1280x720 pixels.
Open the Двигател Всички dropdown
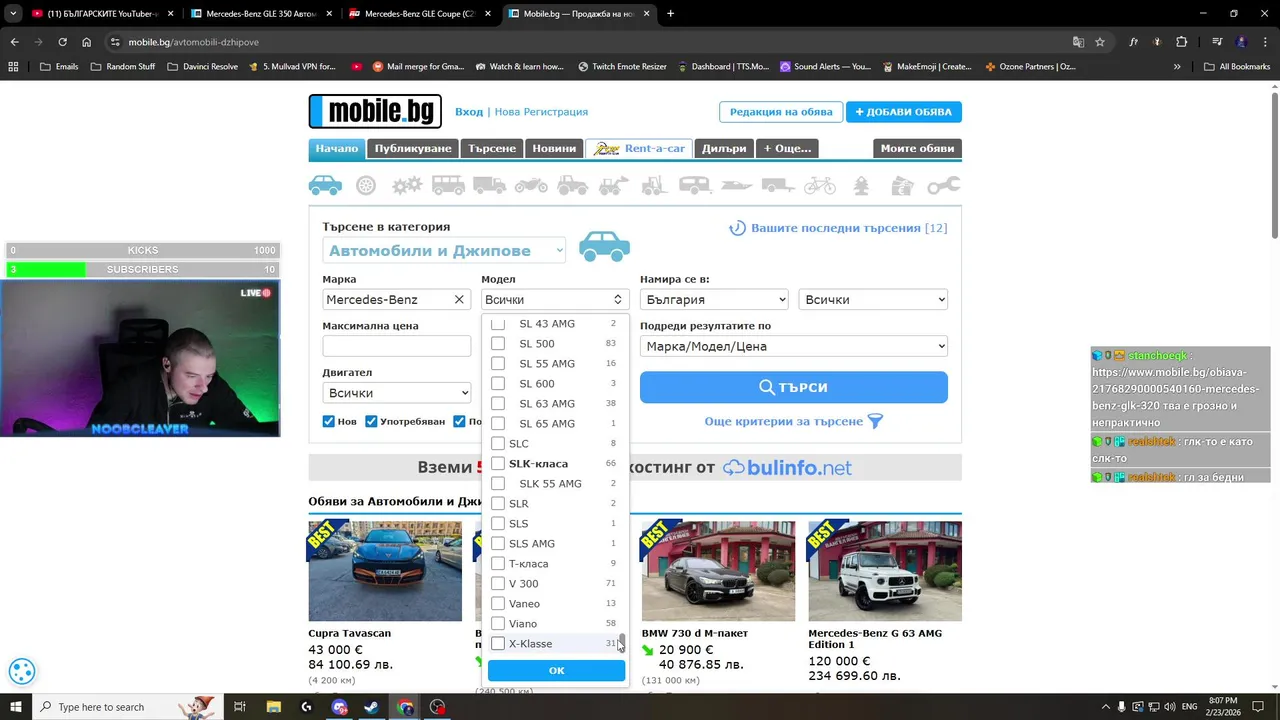(x=396, y=393)
